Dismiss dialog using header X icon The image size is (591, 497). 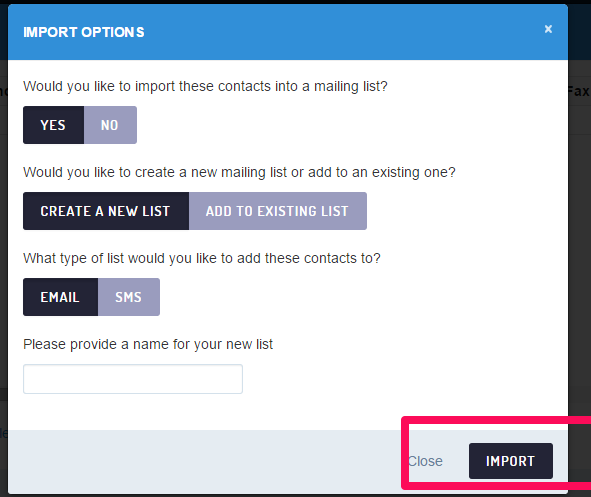pyautogui.click(x=548, y=29)
